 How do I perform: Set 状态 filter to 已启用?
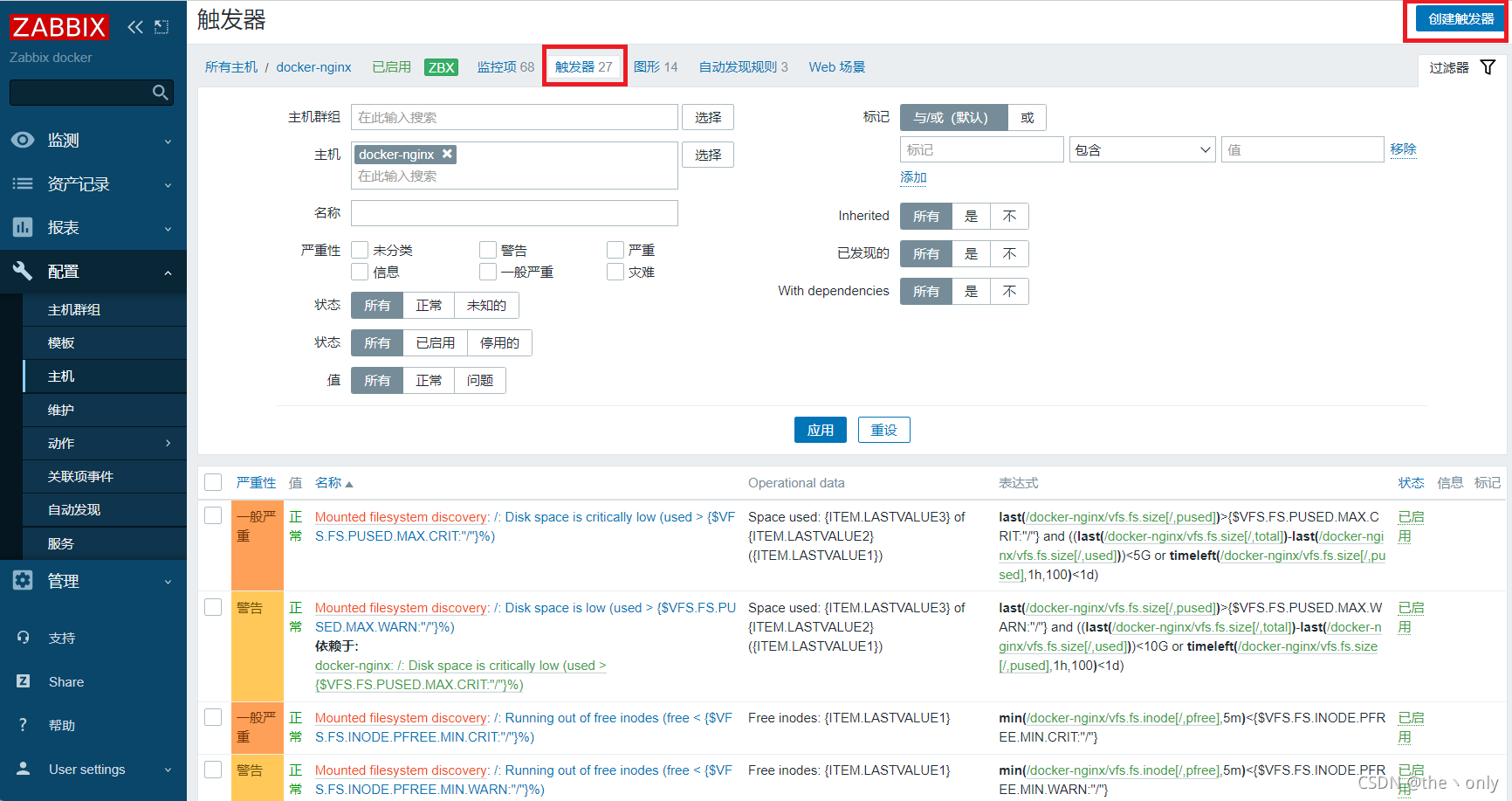(435, 342)
